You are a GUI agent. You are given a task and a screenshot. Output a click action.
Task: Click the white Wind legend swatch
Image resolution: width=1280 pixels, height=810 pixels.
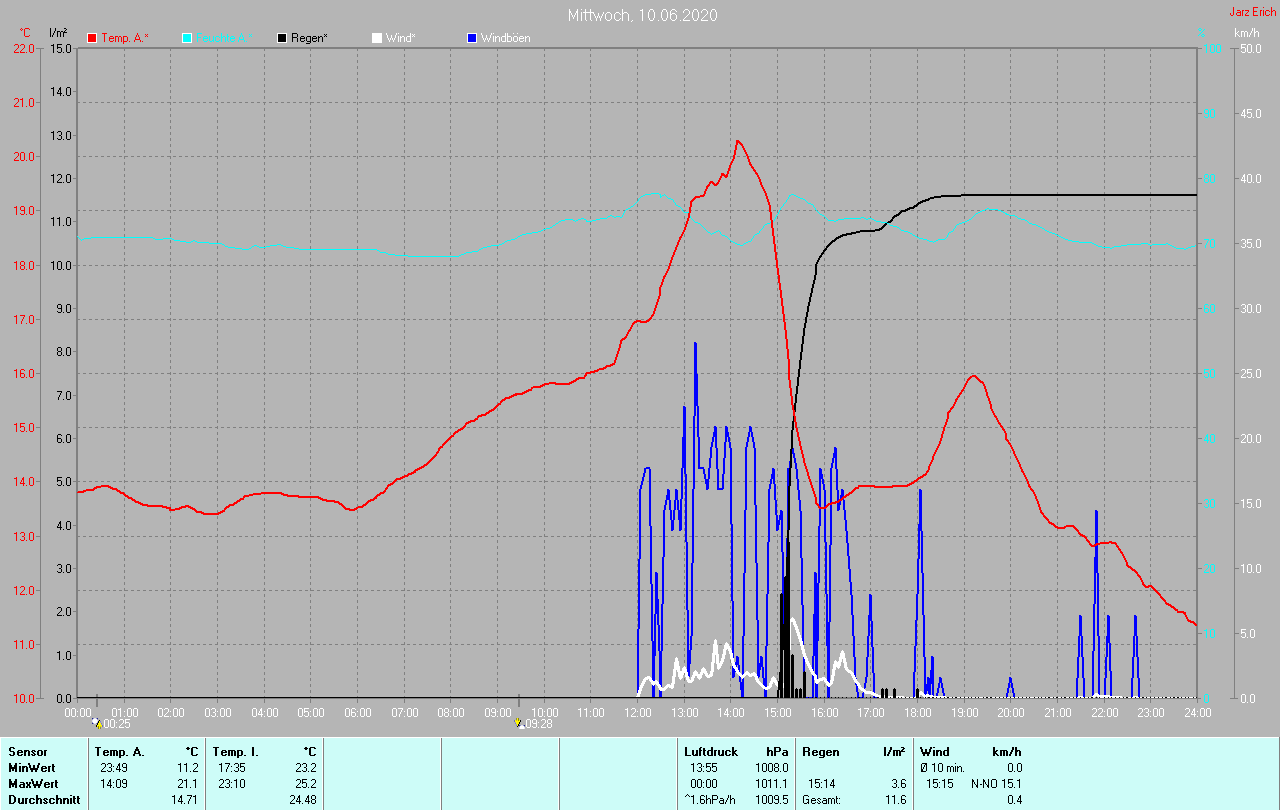377,38
